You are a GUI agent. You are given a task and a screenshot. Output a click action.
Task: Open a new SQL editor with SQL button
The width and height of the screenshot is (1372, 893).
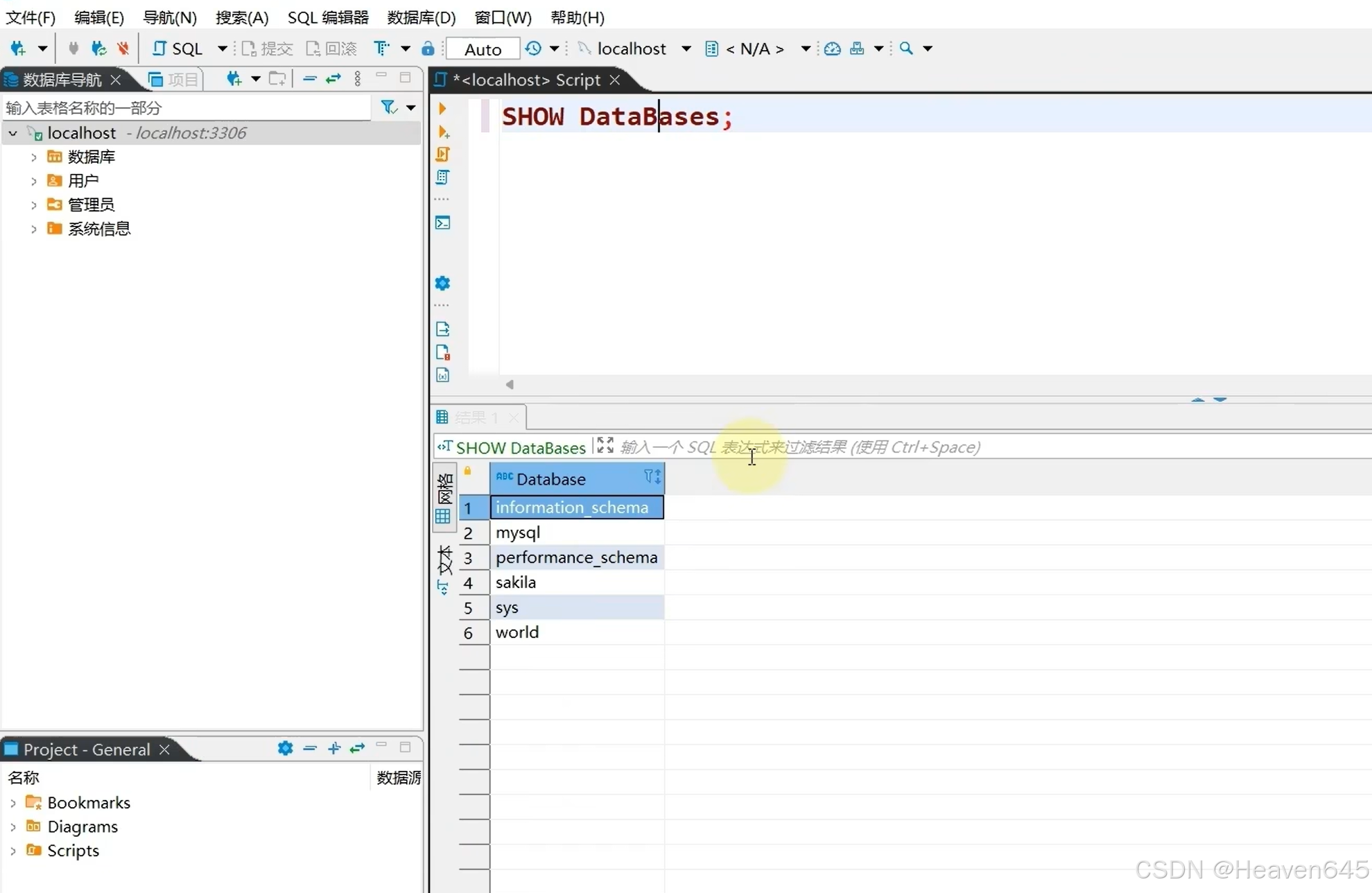click(x=178, y=49)
